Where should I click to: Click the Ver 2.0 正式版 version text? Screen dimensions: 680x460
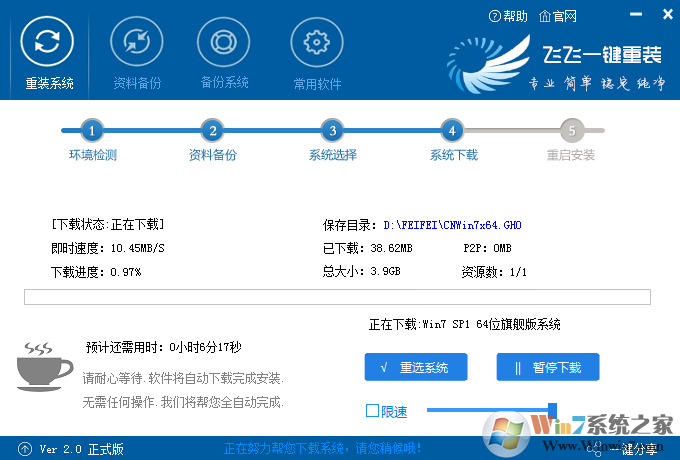82,449
